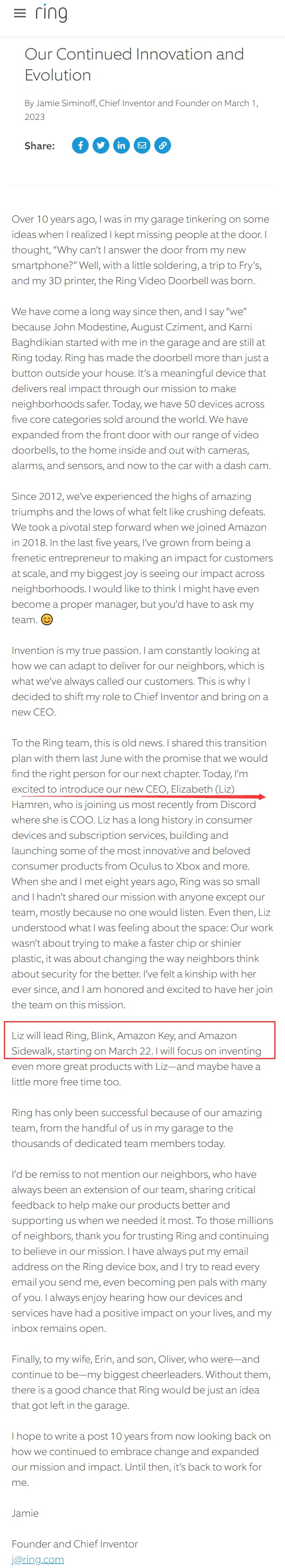Click the smiling emoji after "team."
This screenshot has width=285, height=1568.
coord(47,620)
